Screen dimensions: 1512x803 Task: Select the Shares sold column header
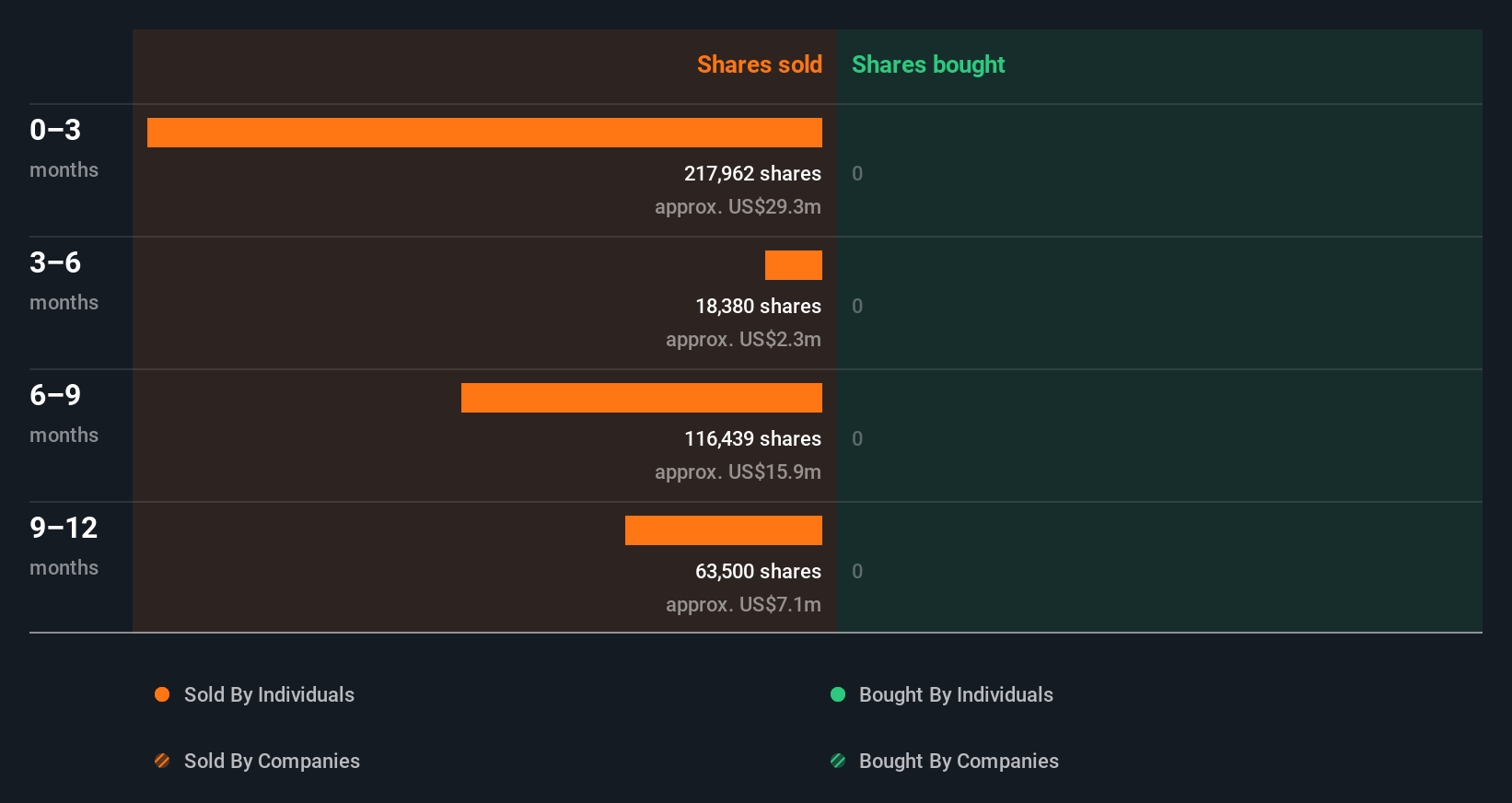pyautogui.click(x=759, y=64)
